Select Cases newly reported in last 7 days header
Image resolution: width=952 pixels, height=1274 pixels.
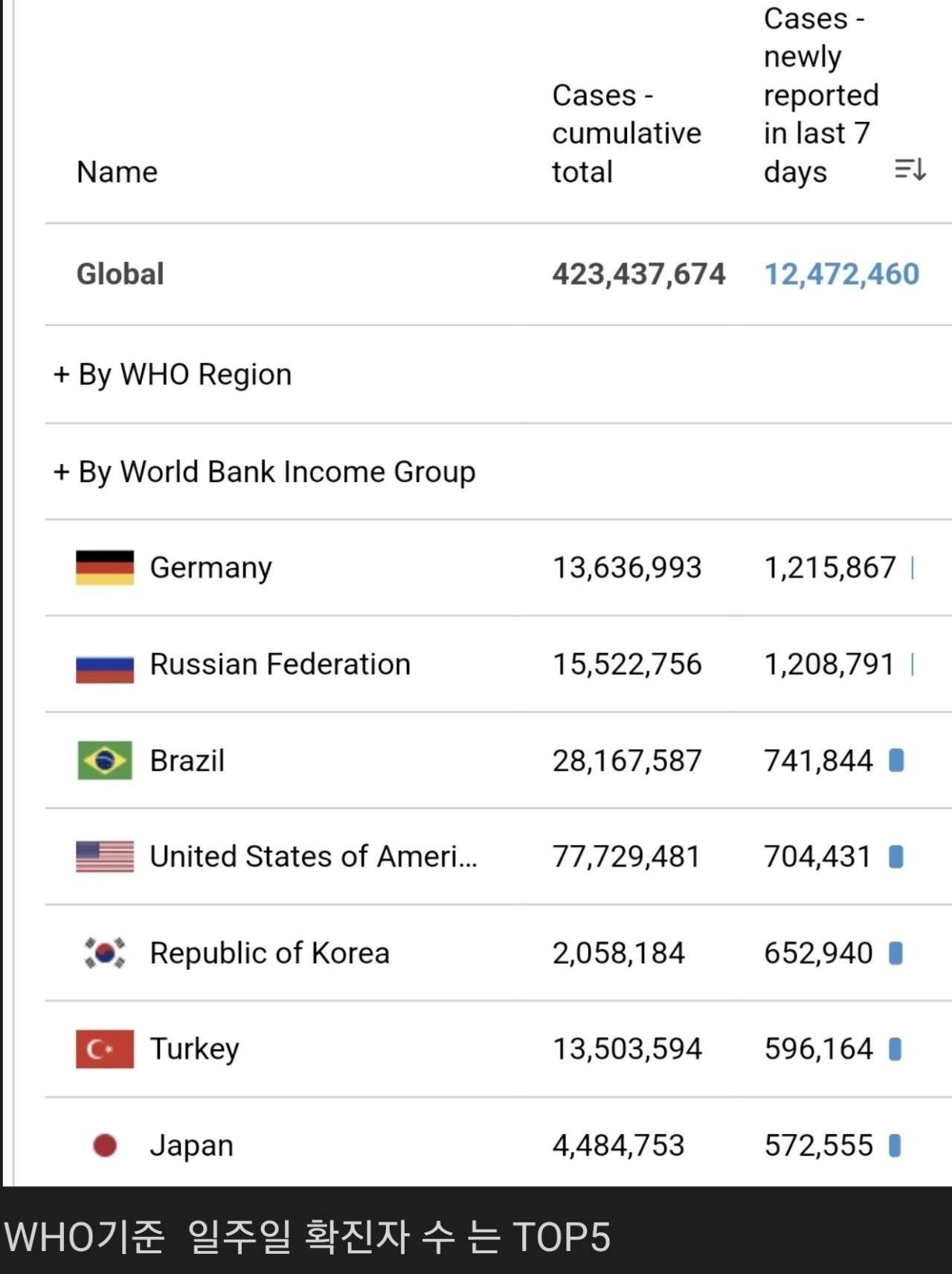[820, 95]
